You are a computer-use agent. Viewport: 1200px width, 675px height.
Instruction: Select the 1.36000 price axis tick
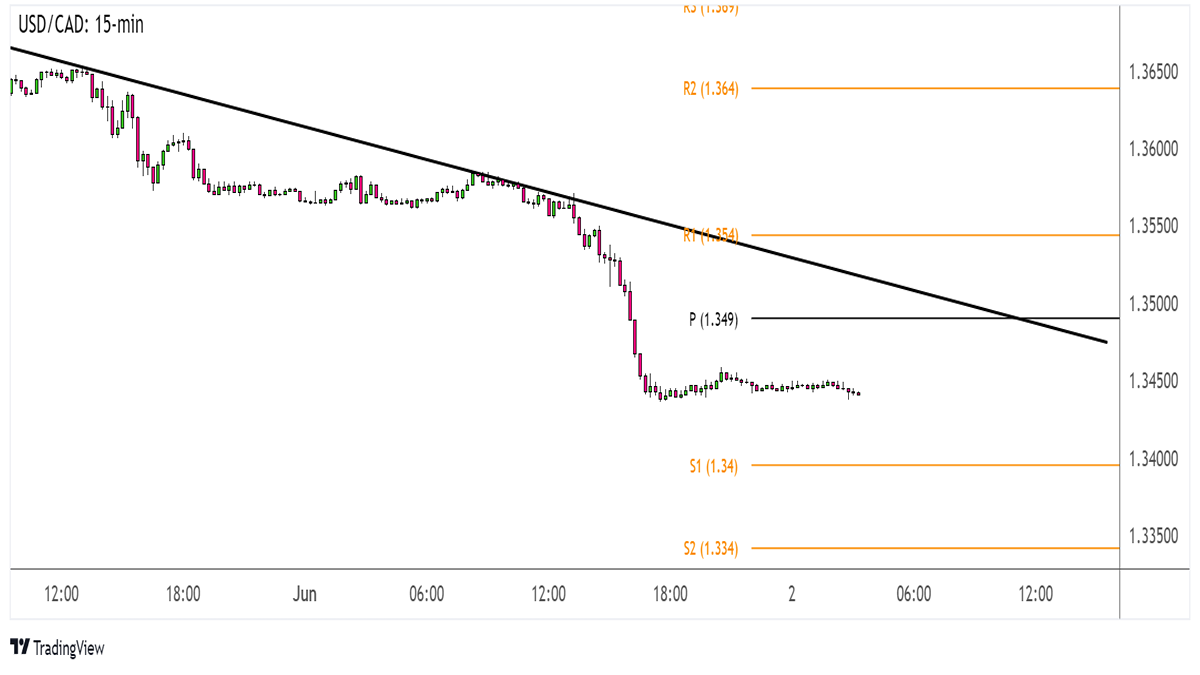1158,149
